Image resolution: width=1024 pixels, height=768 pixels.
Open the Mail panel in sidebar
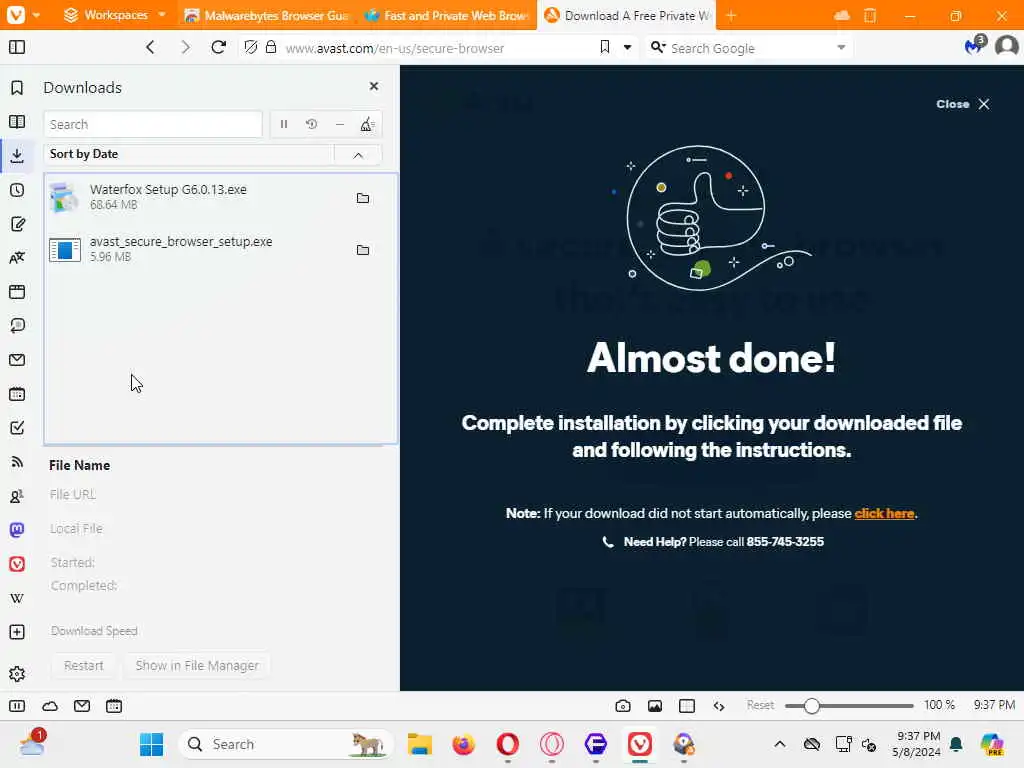[17, 360]
